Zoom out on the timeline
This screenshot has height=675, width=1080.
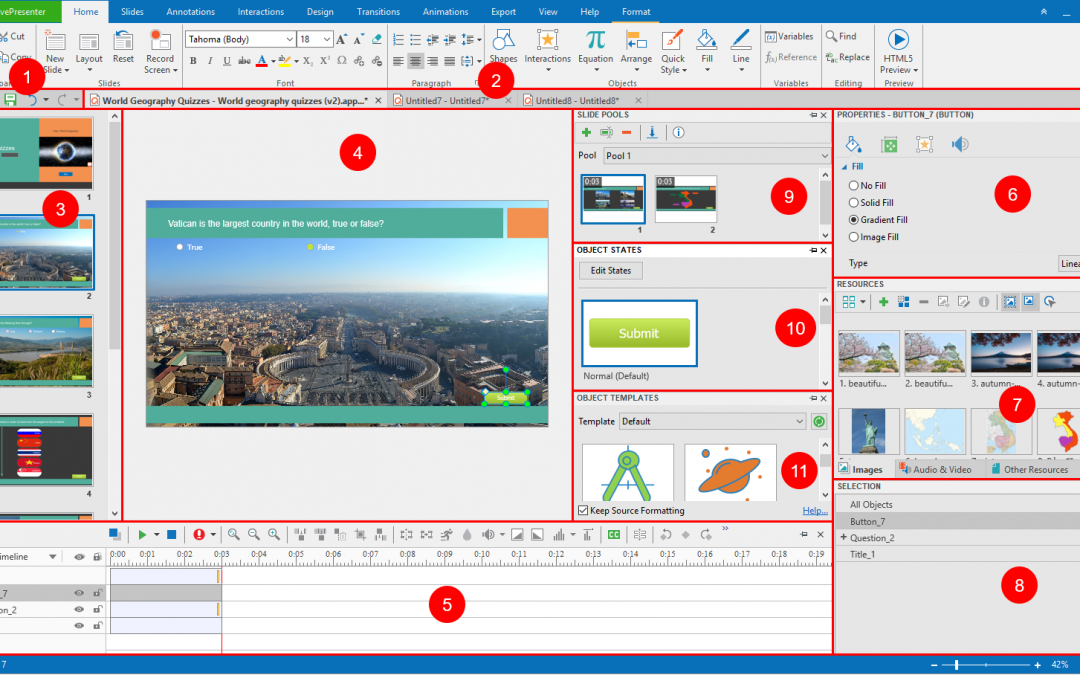pyautogui.click(x=253, y=534)
